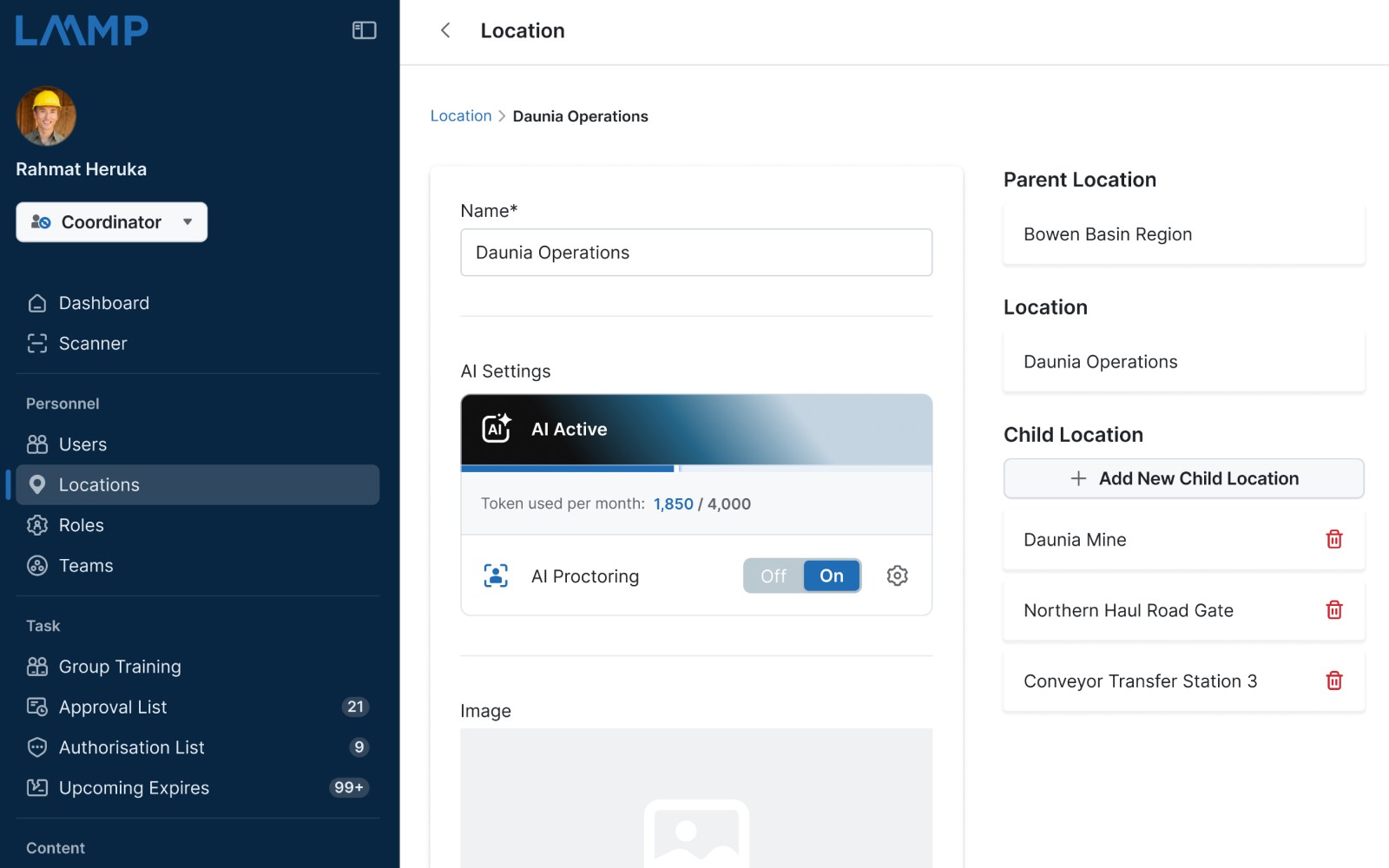Click the AI Active banner label
1389x868 pixels.
pyautogui.click(x=569, y=429)
